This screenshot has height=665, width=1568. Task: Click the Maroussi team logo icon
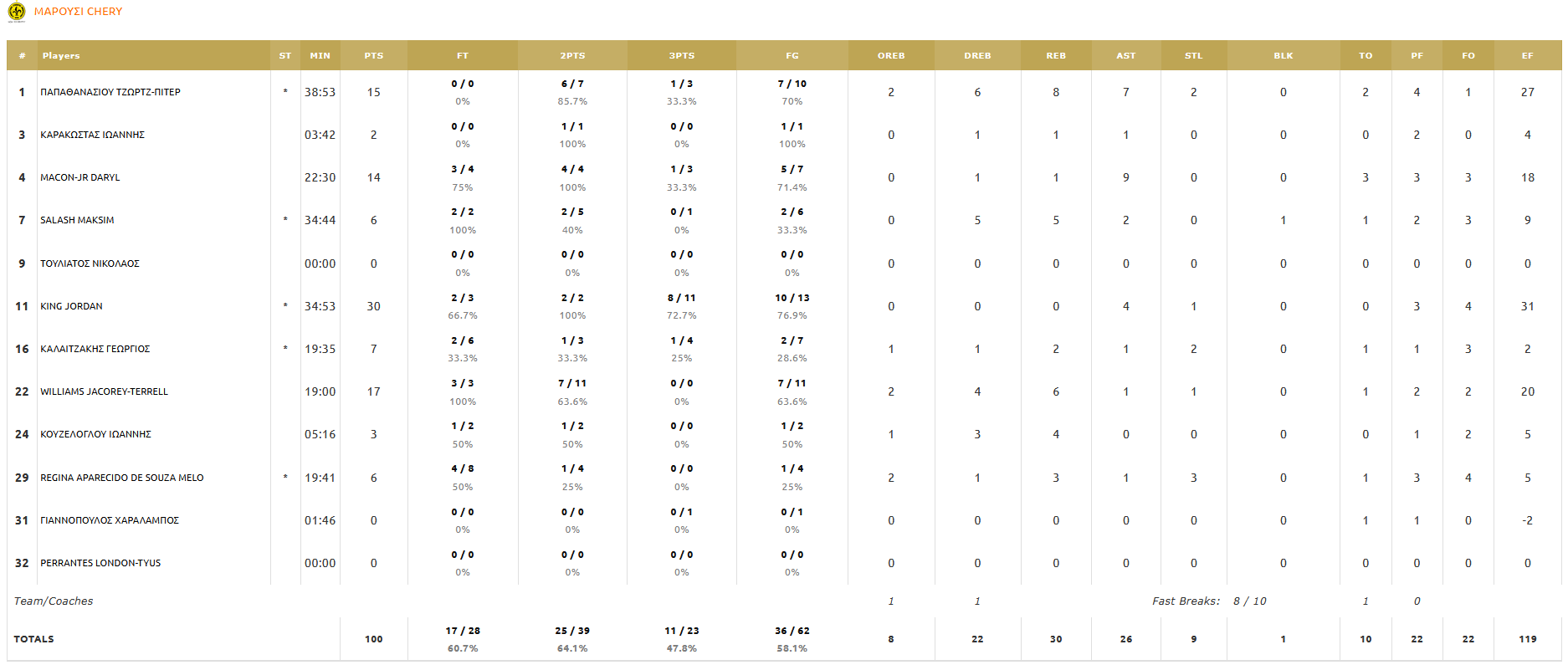(x=17, y=12)
